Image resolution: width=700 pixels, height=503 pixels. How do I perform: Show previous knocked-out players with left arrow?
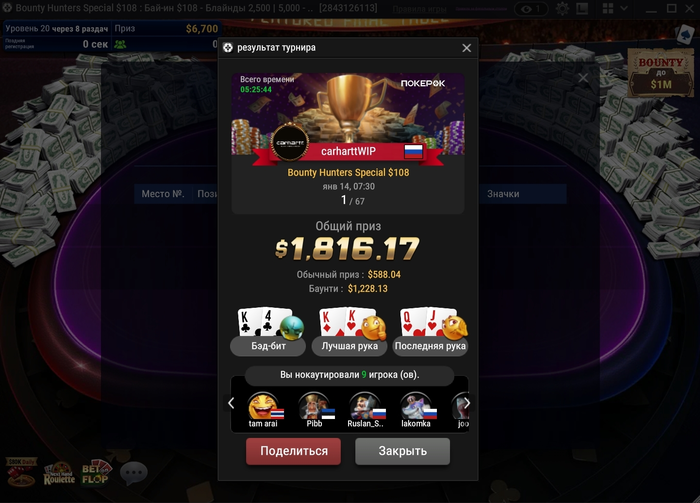tap(231, 403)
